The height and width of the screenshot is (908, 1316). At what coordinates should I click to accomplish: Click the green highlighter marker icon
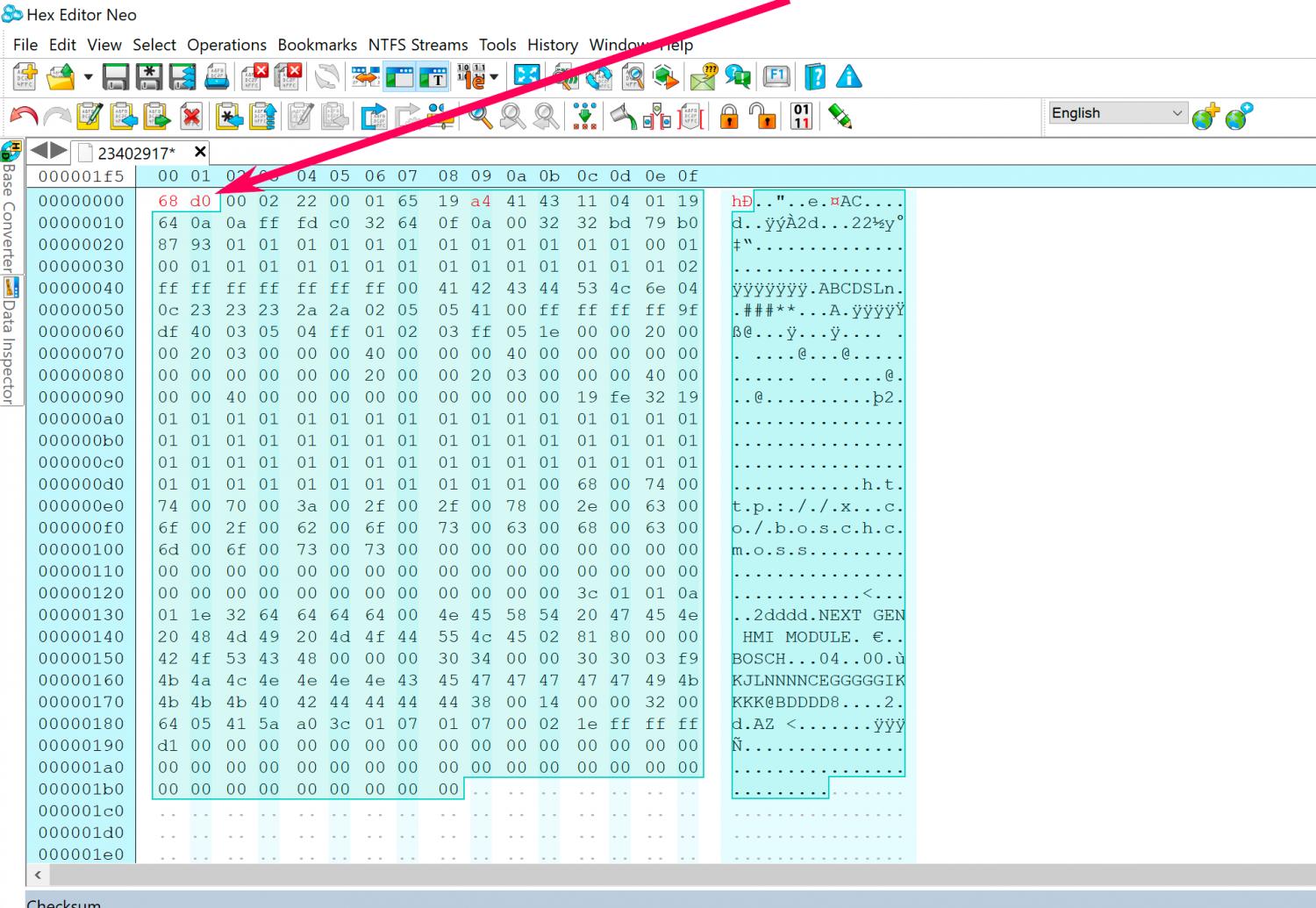840,116
